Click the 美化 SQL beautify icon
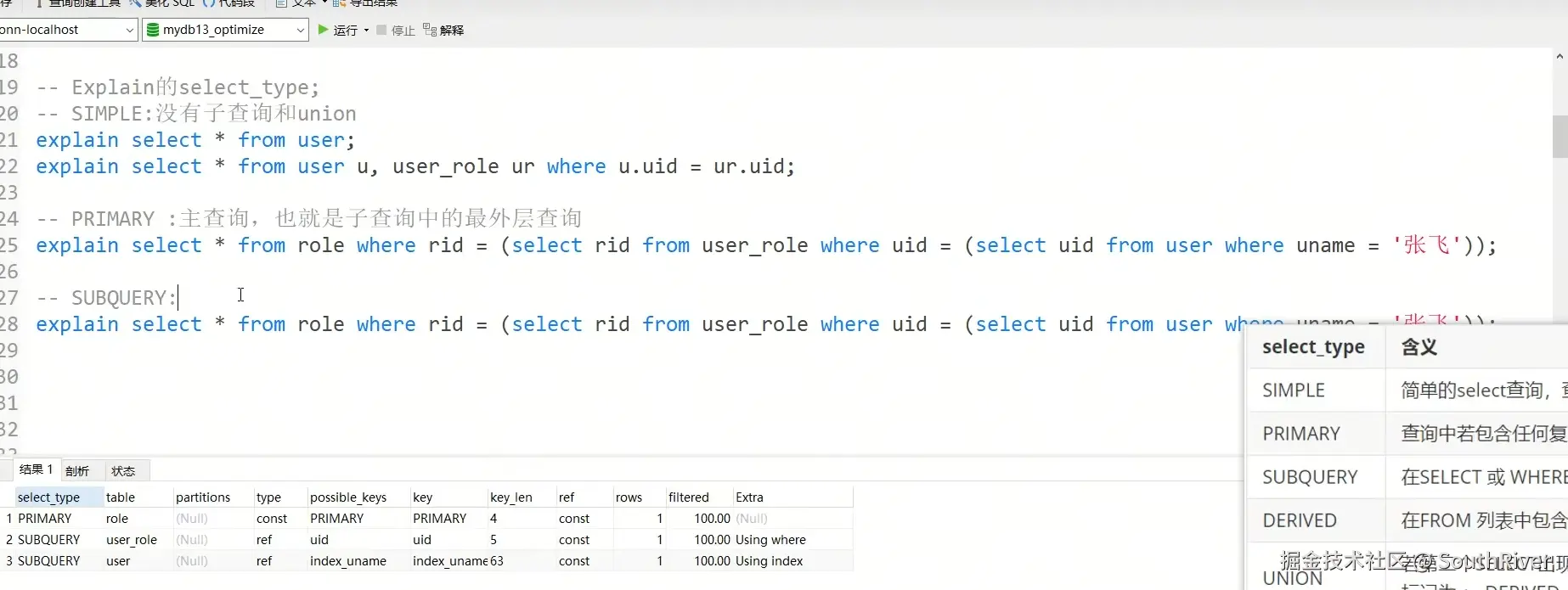Image resolution: width=1568 pixels, height=590 pixels. [136, 3]
